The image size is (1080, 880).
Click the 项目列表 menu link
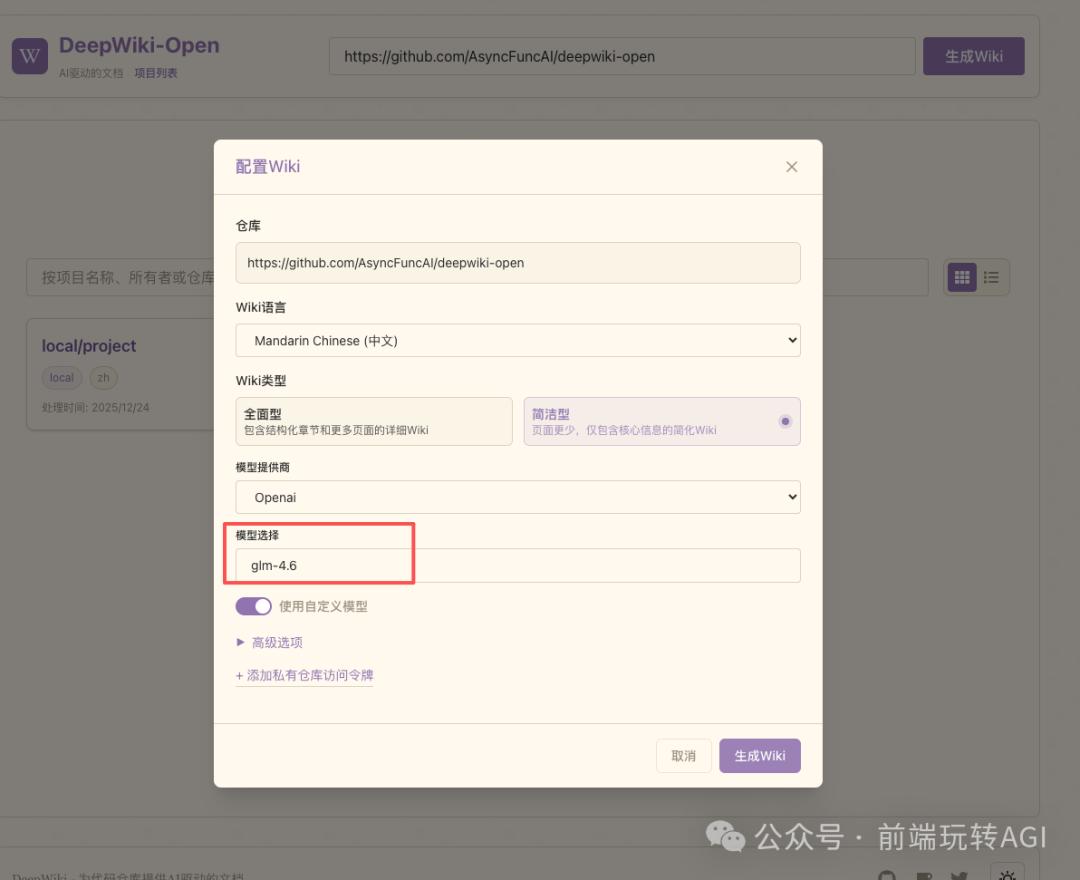coord(155,72)
